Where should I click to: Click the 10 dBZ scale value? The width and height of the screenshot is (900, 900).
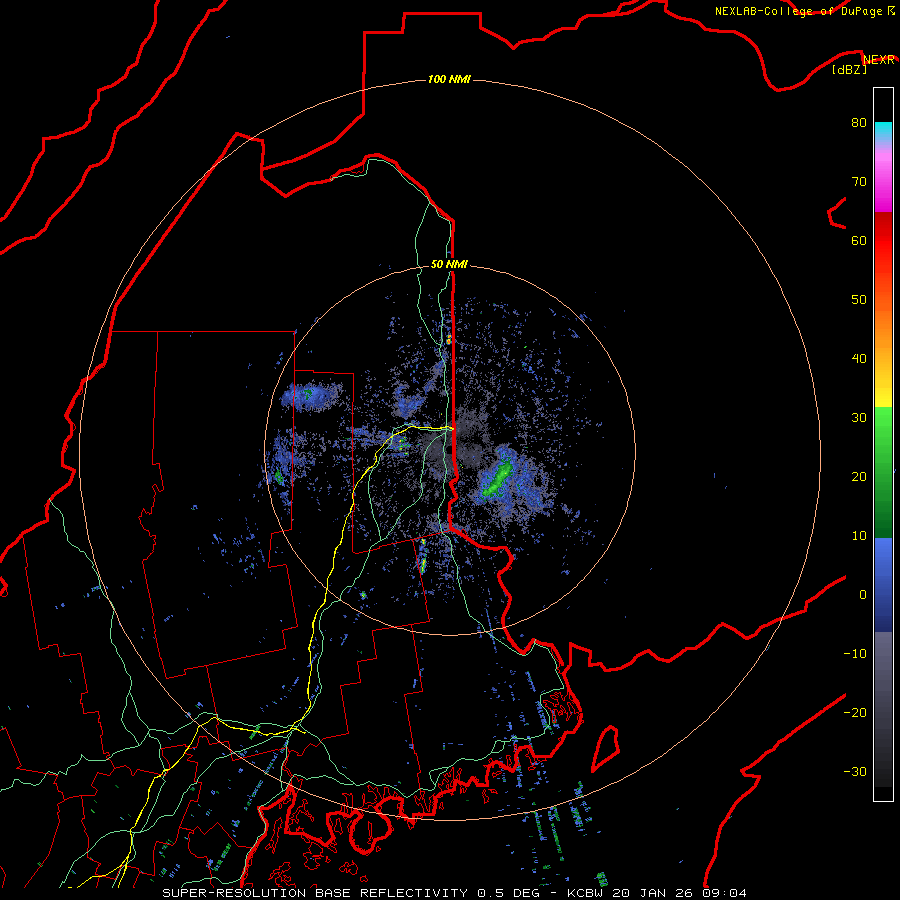tap(859, 536)
